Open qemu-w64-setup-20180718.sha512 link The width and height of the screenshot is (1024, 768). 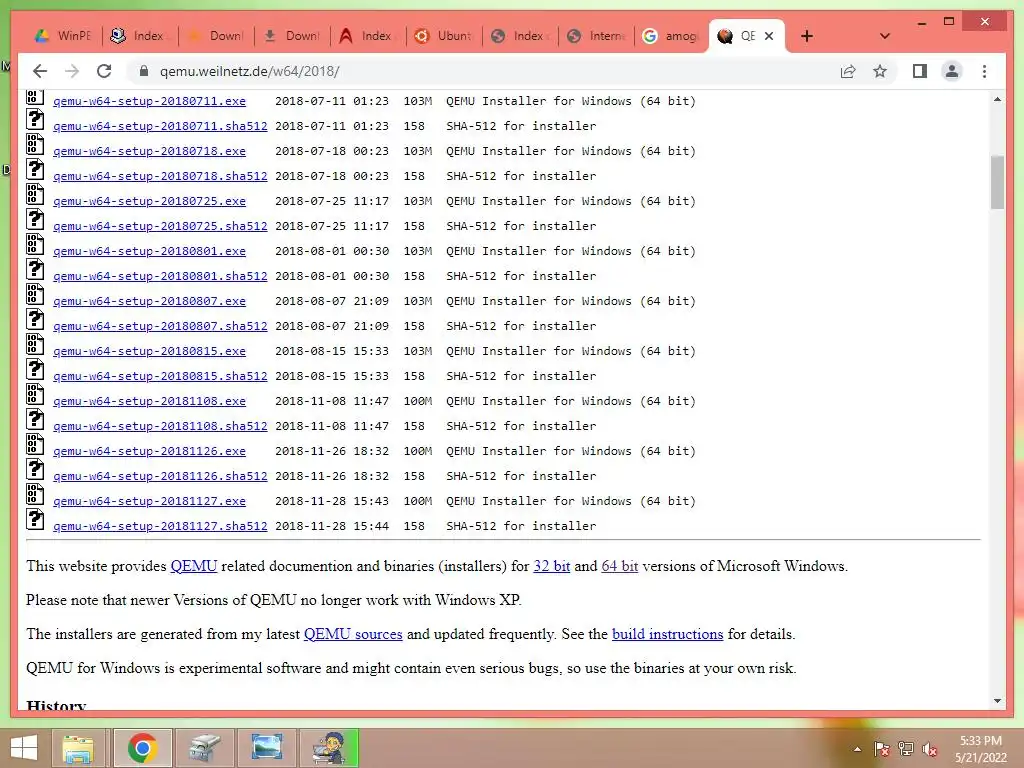160,176
